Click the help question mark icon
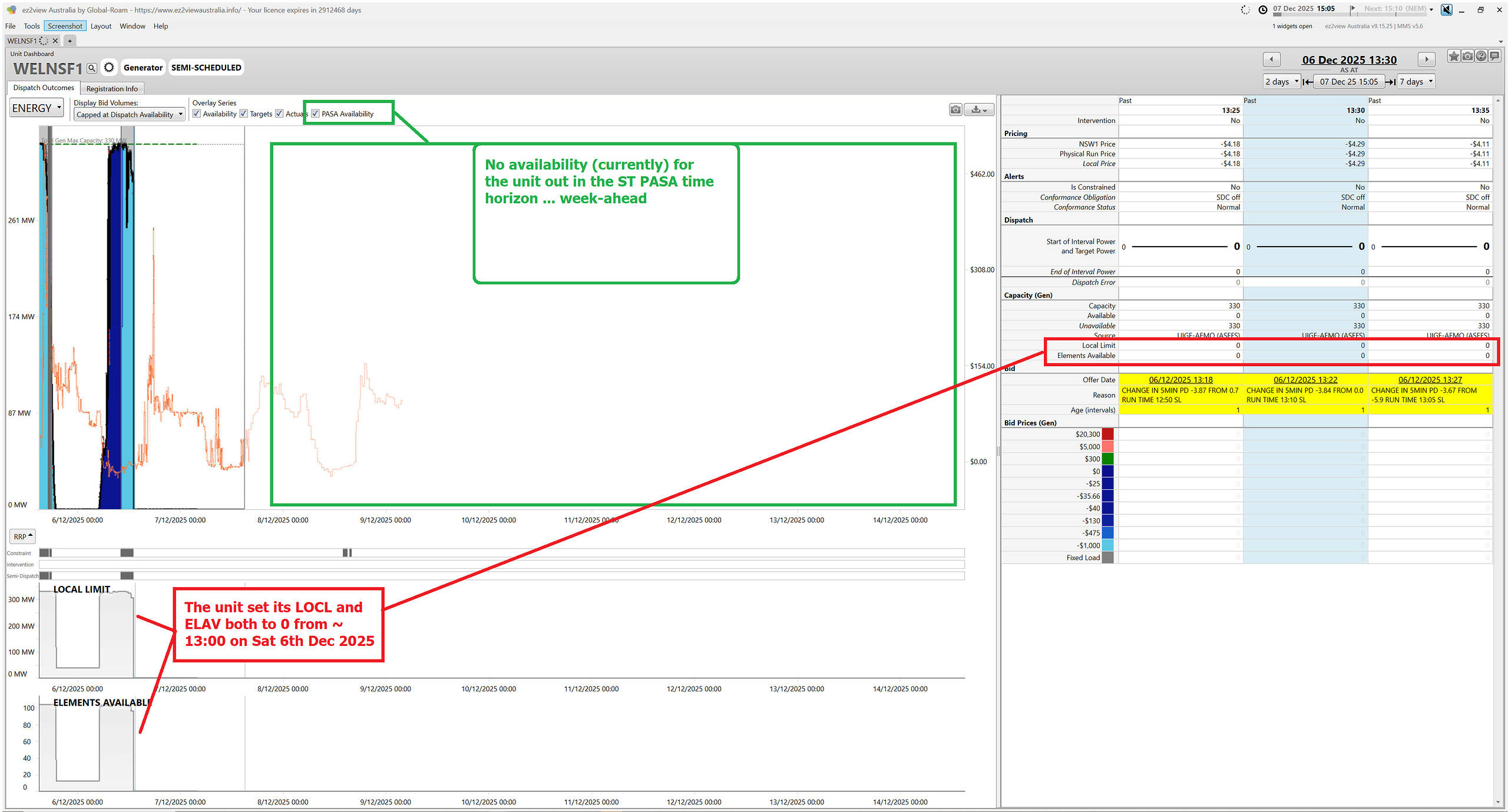Viewport: 1508px width, 812px height. [x=1481, y=57]
